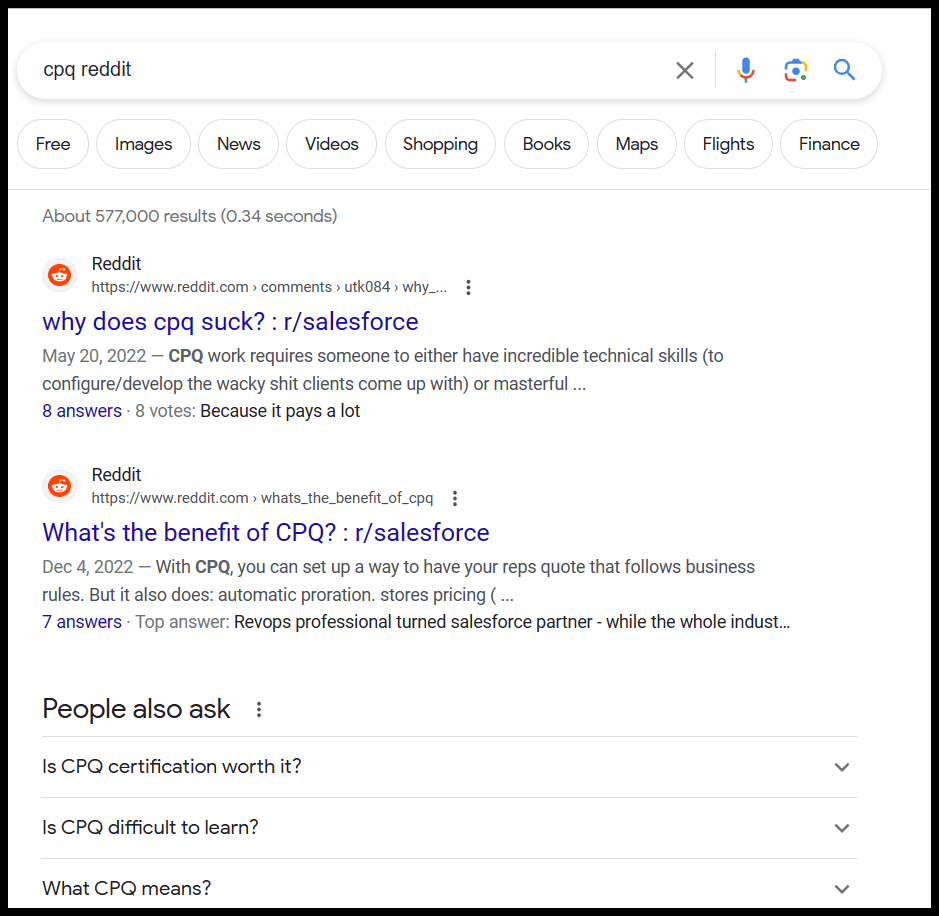Viewport: 939px width, 916px height.
Task: Open three-dot menu for 'why does cpq suck' result
Action: [x=468, y=288]
